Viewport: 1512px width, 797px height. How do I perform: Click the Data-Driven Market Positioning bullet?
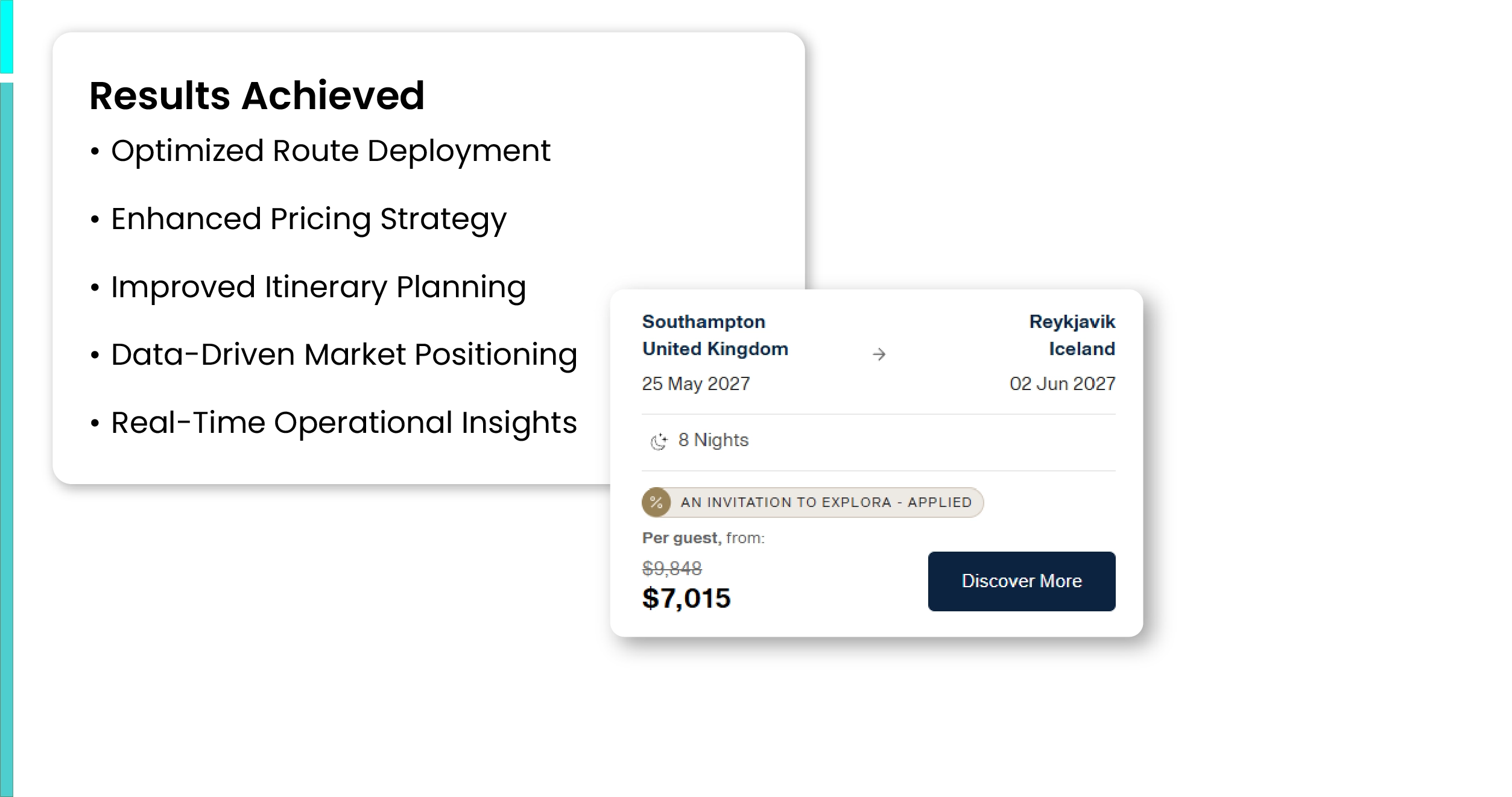tap(344, 354)
